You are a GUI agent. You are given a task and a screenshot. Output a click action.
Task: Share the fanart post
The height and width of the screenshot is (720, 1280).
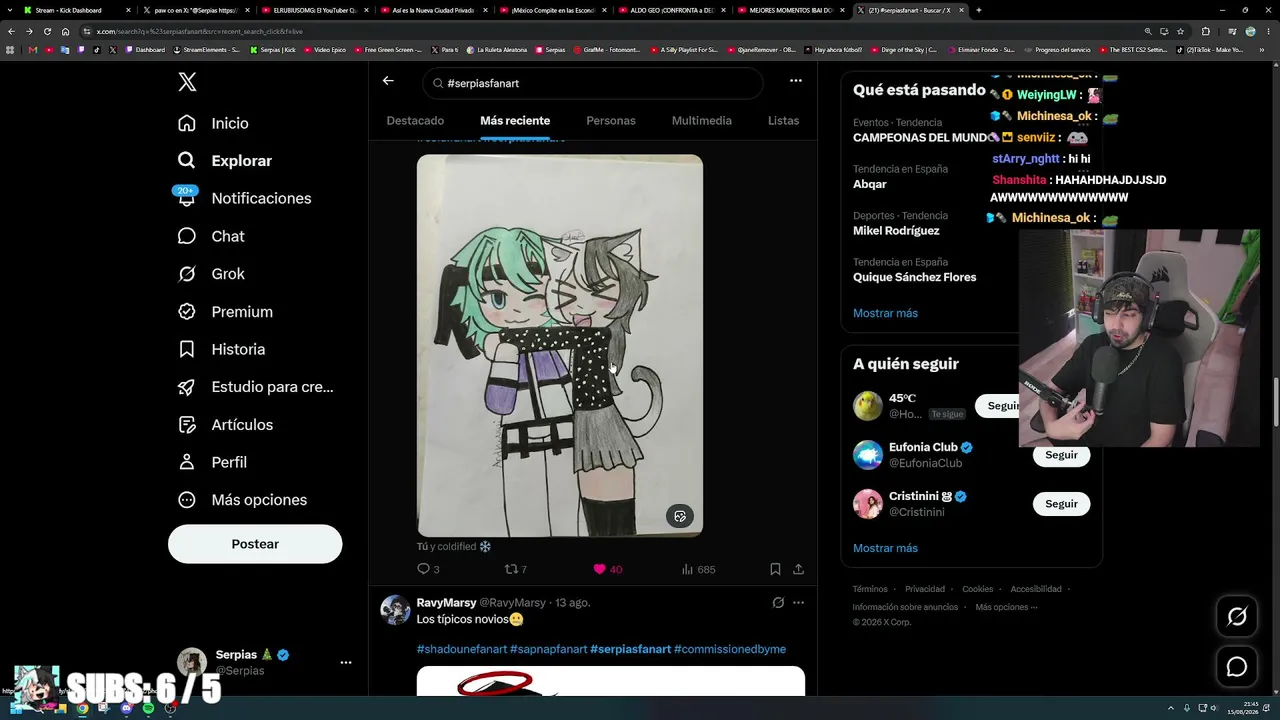pyautogui.click(x=798, y=569)
